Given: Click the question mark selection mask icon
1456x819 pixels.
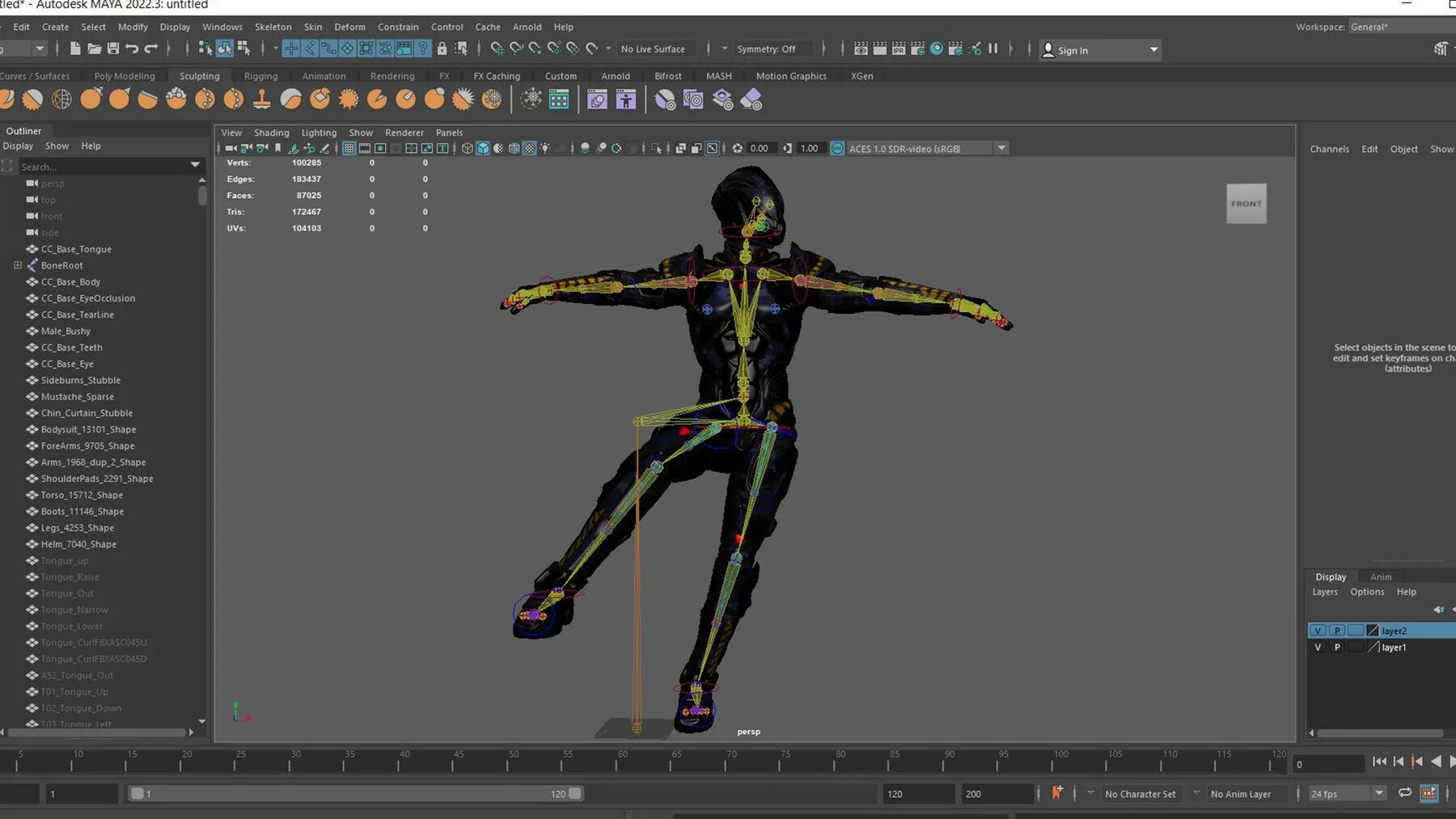Looking at the screenshot, I should click(x=422, y=49).
